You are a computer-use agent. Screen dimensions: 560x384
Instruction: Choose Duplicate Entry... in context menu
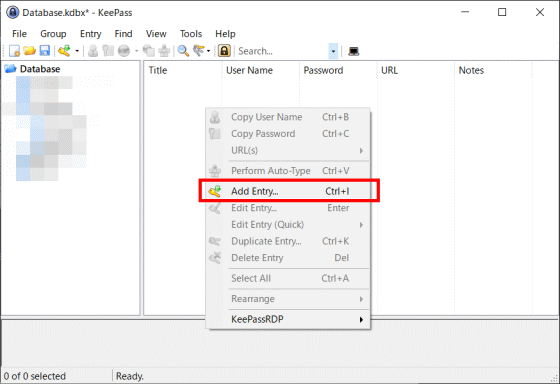[x=288, y=241]
